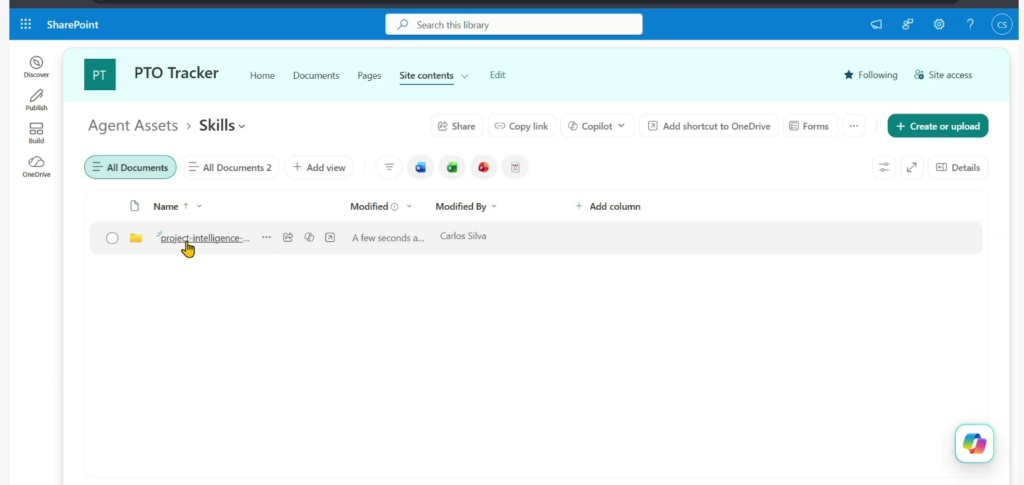Open the megaphone announcements icon
The height and width of the screenshot is (485, 1024).
coord(876,25)
